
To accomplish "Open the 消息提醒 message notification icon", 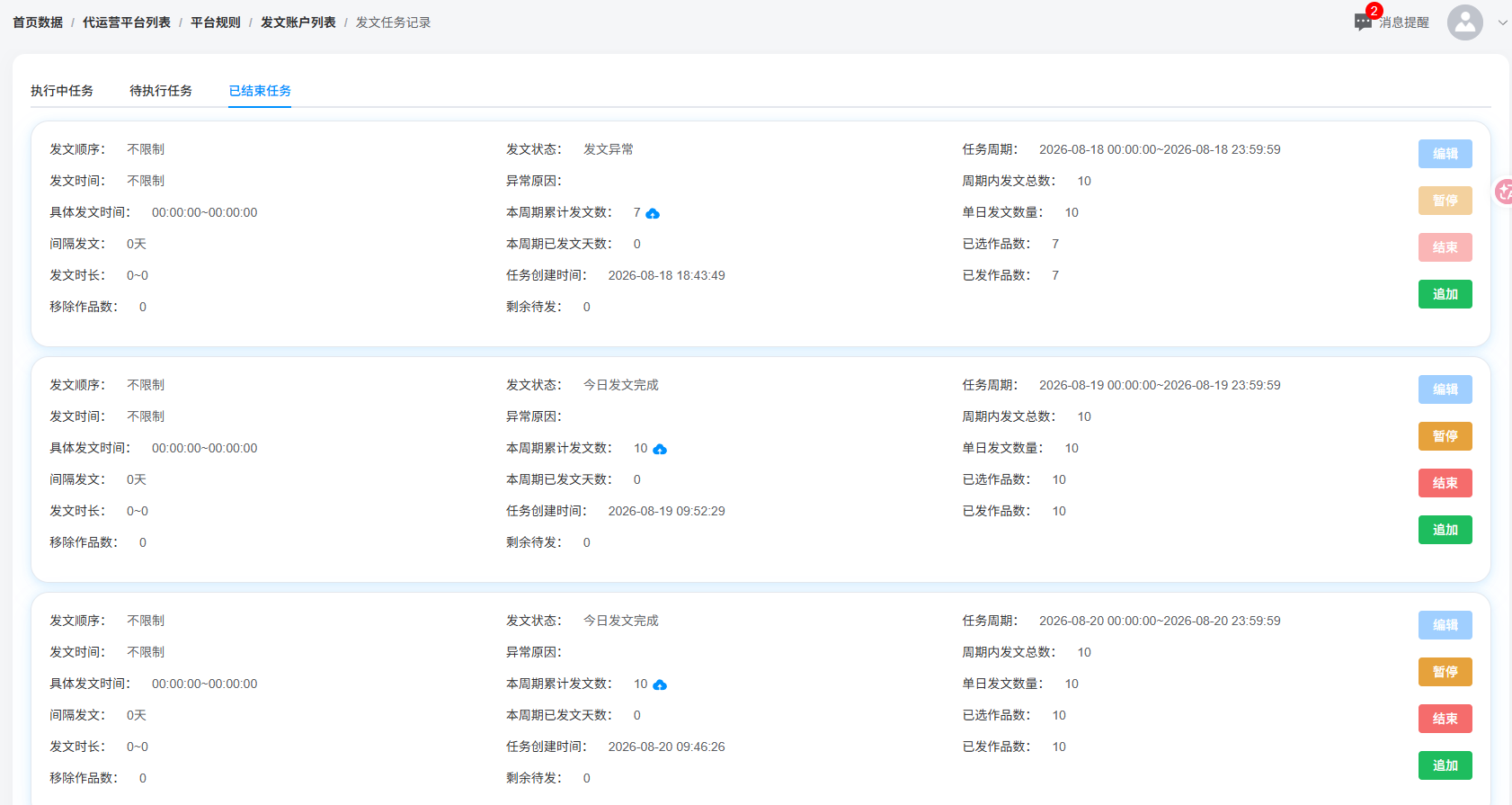I will 1363,22.
